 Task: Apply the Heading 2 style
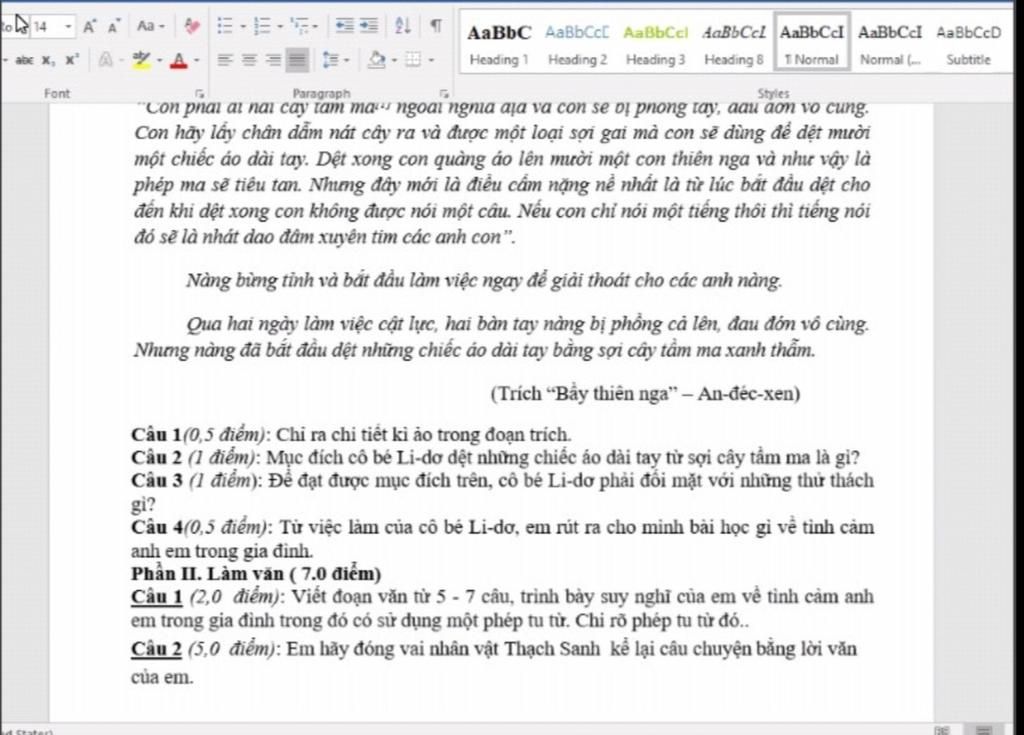point(577,42)
